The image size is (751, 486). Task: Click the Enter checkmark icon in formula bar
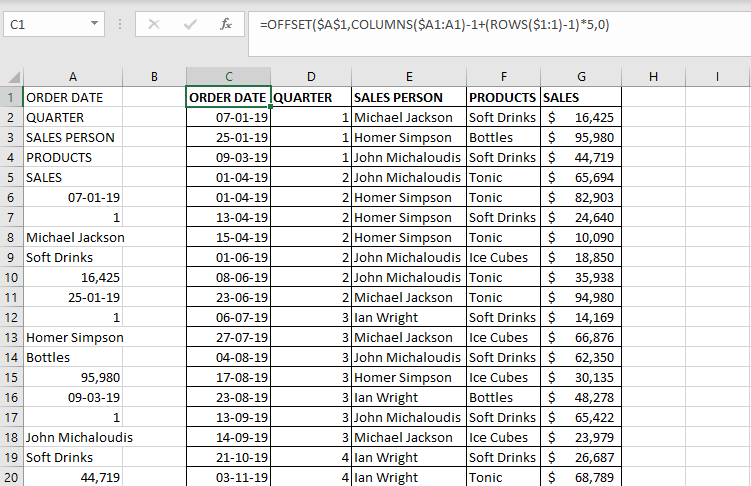click(190, 24)
